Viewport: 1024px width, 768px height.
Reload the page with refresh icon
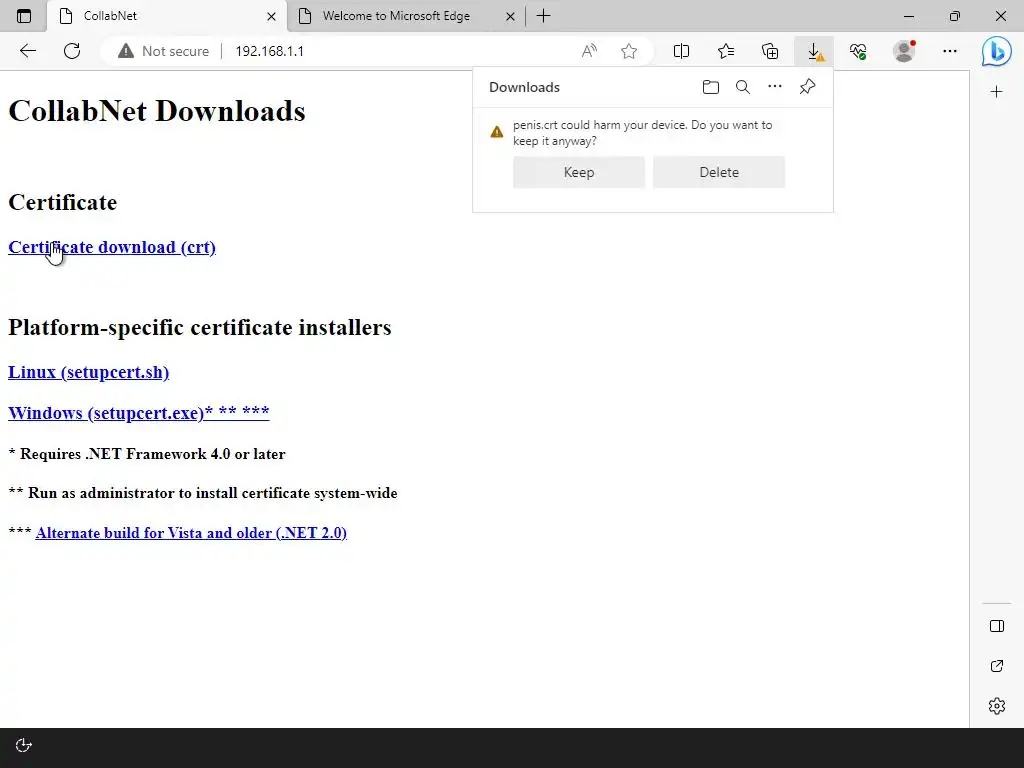click(x=72, y=51)
